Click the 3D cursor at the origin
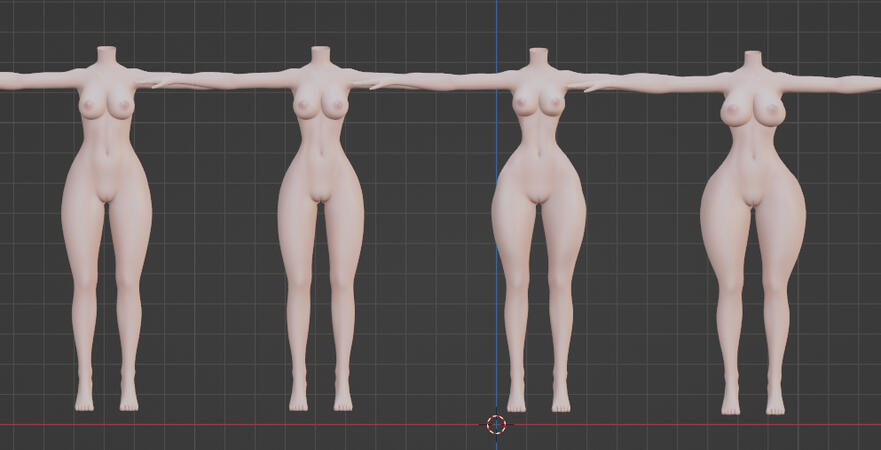This screenshot has height=450, width=881. tap(496, 424)
